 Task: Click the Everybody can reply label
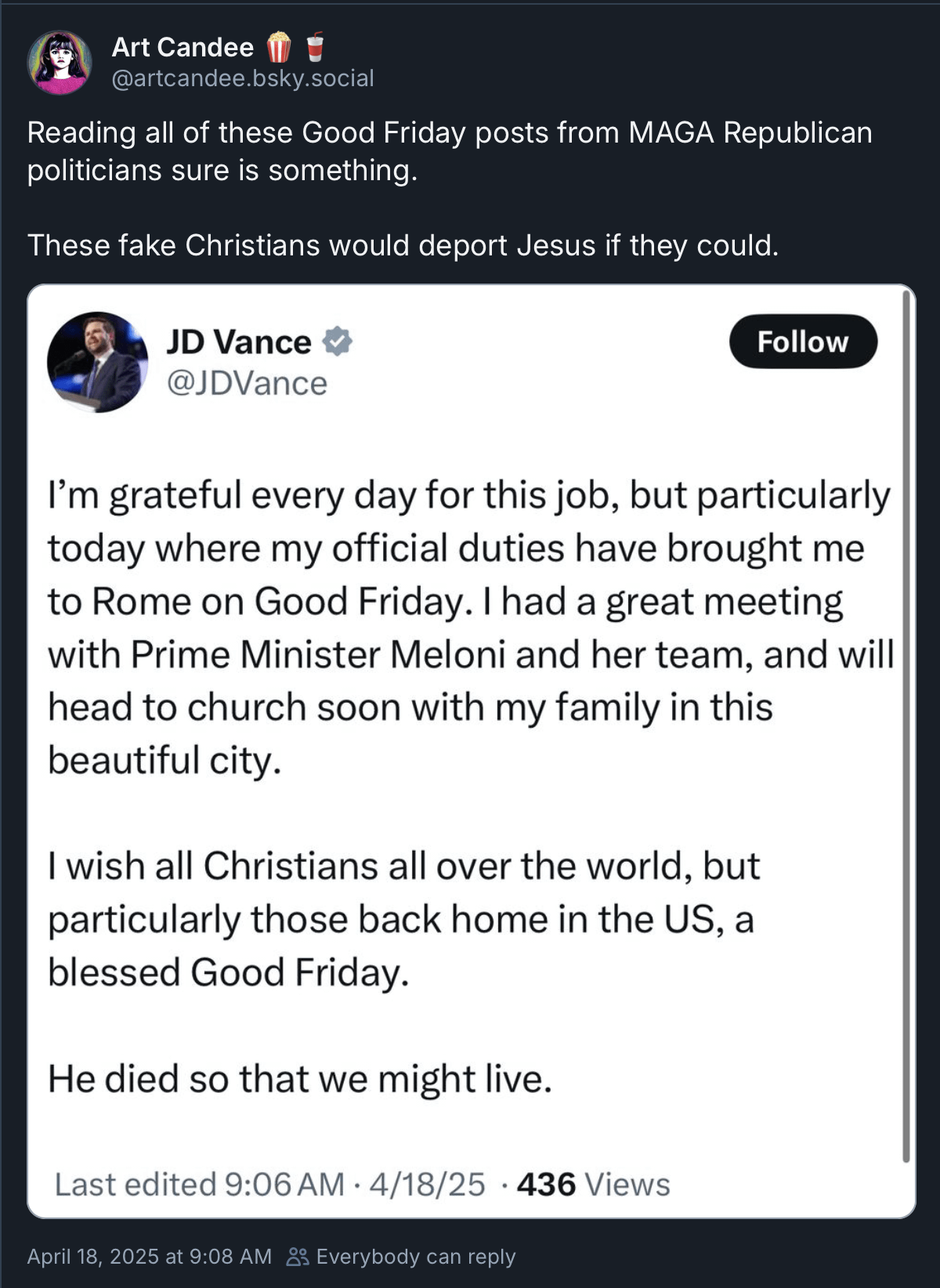(x=416, y=1257)
